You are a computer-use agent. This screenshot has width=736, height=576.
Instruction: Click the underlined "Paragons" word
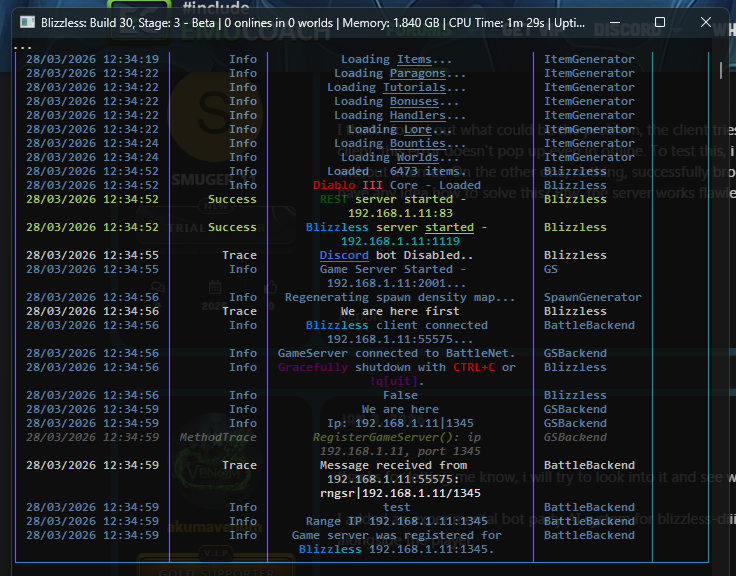[x=418, y=73]
